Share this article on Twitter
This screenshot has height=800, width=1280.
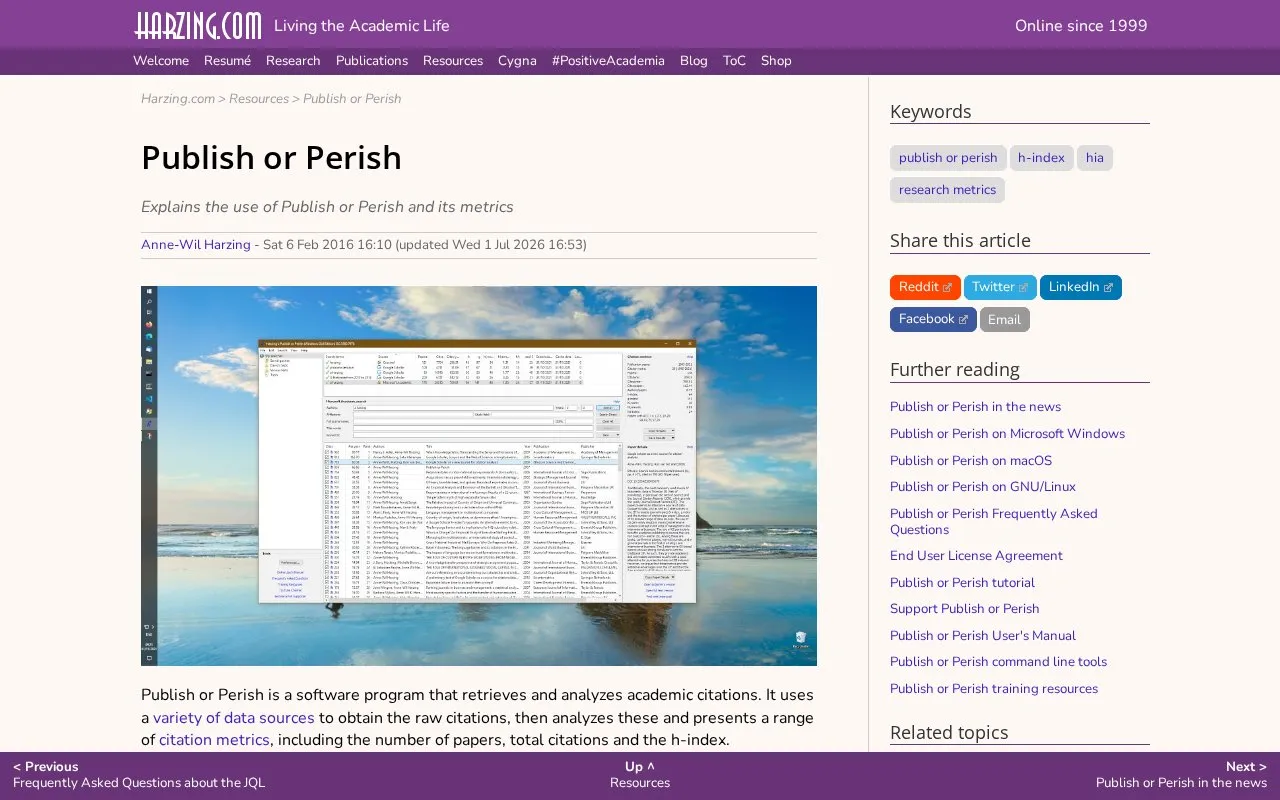[x=1000, y=288]
